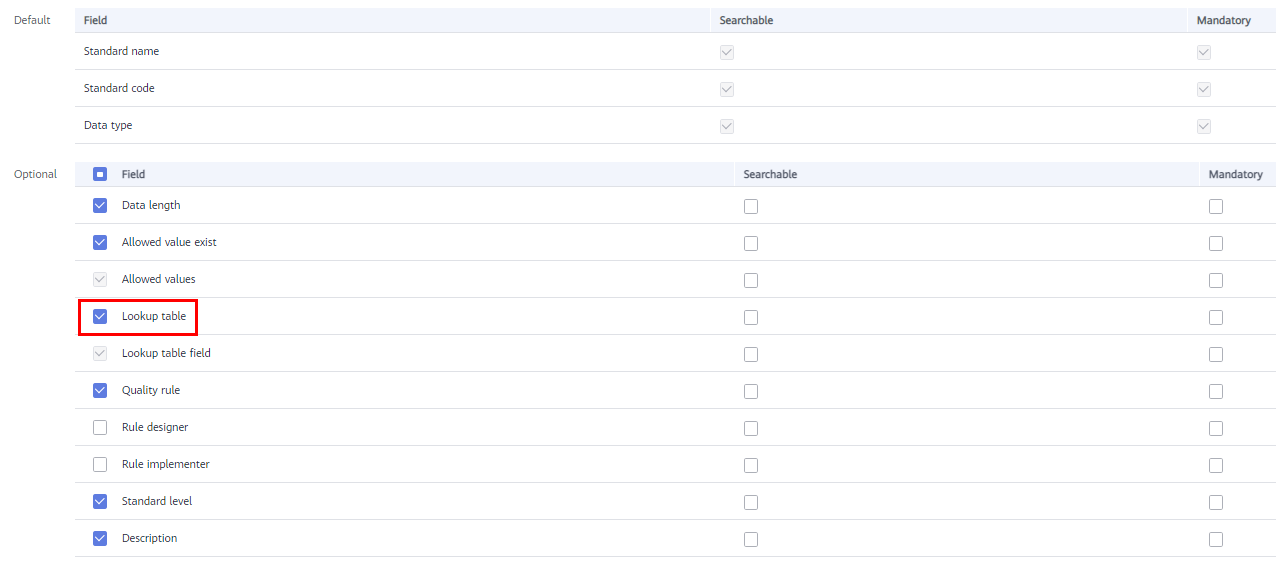
Task: Enable the Rule implementer field checkbox
Action: (100, 464)
